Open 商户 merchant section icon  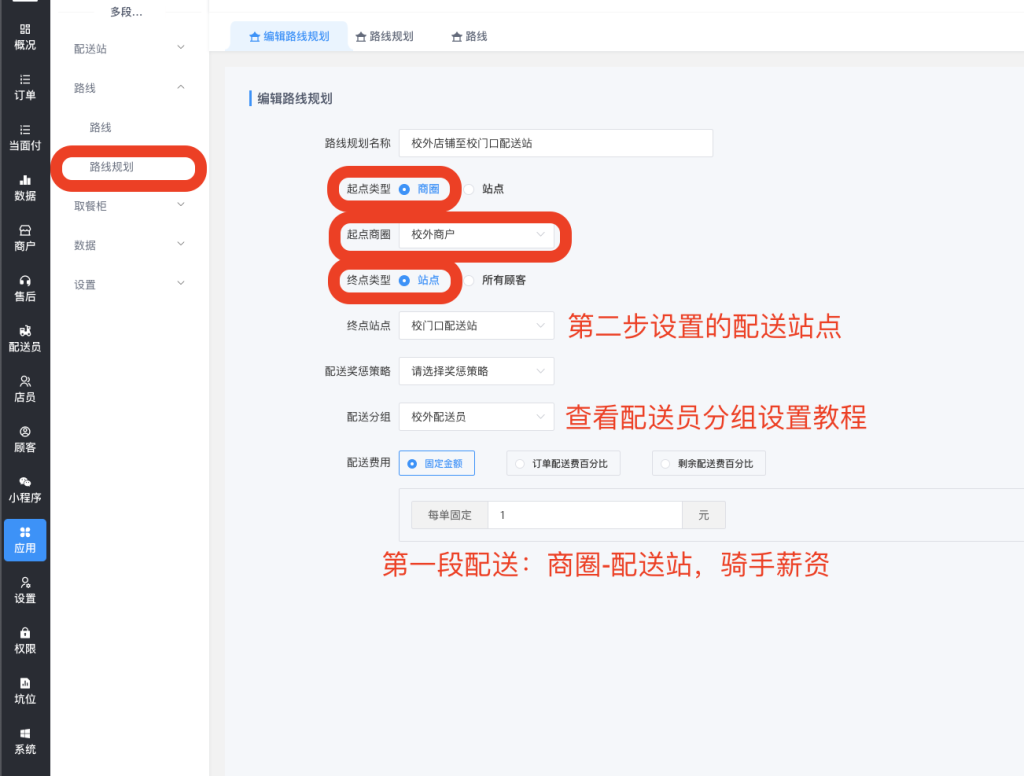pos(25,237)
